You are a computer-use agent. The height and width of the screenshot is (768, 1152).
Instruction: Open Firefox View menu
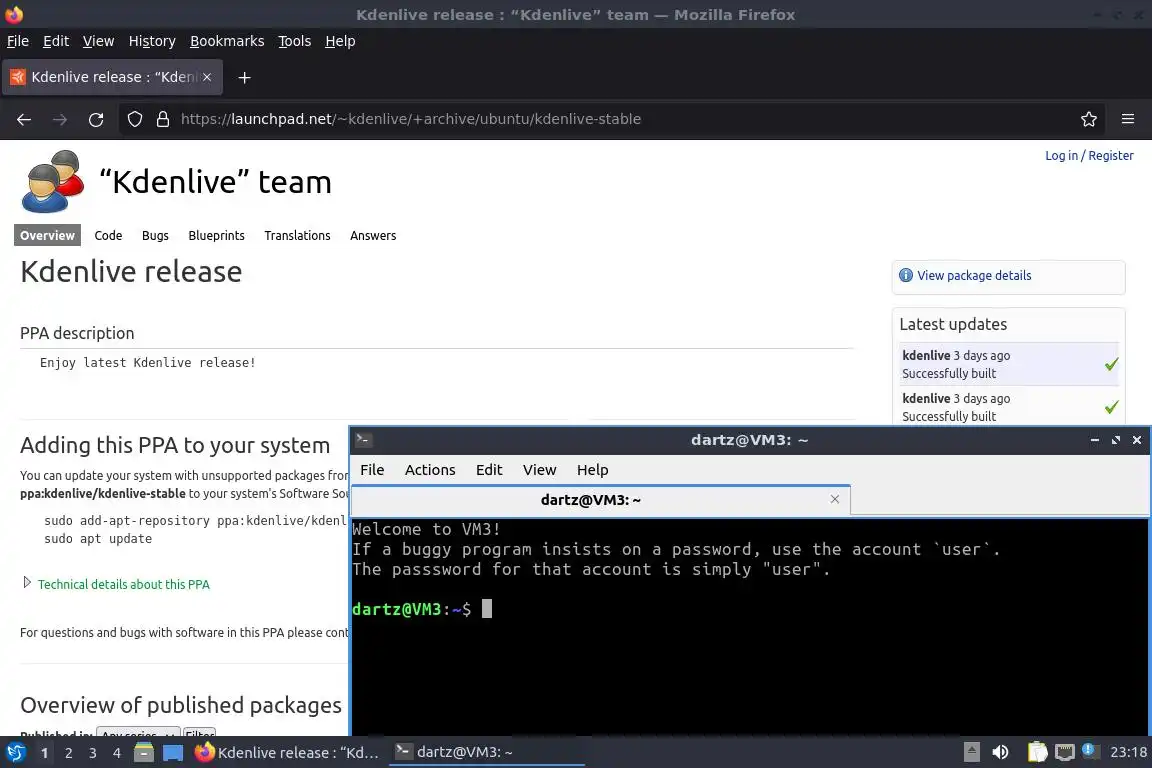tap(98, 41)
